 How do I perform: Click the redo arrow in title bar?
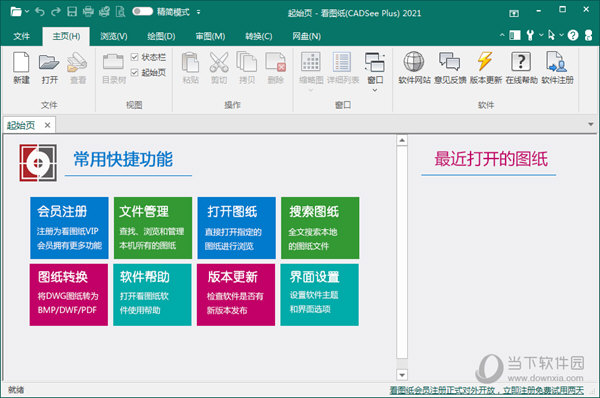tap(56, 12)
